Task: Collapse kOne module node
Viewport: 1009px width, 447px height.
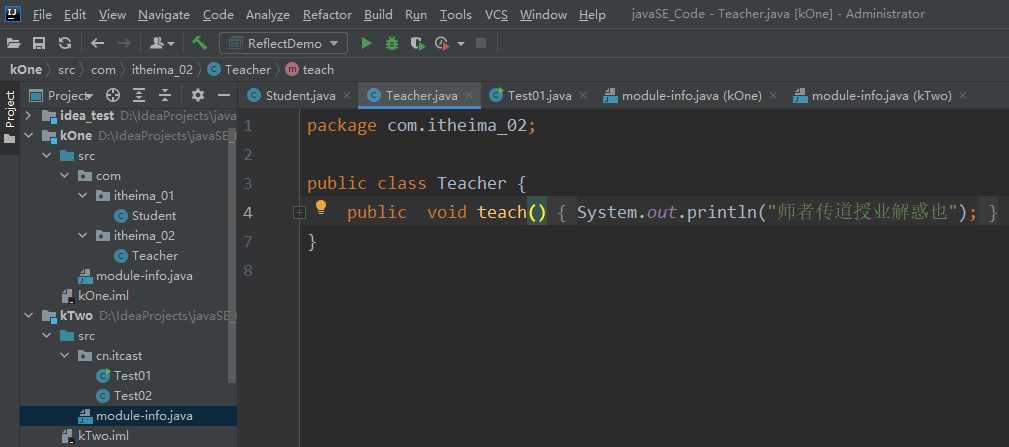Action: (x=28, y=136)
